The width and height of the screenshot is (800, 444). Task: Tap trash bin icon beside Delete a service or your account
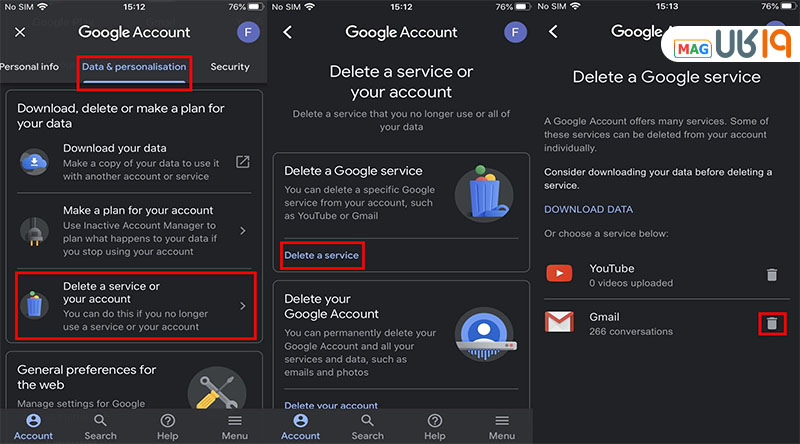coord(34,305)
